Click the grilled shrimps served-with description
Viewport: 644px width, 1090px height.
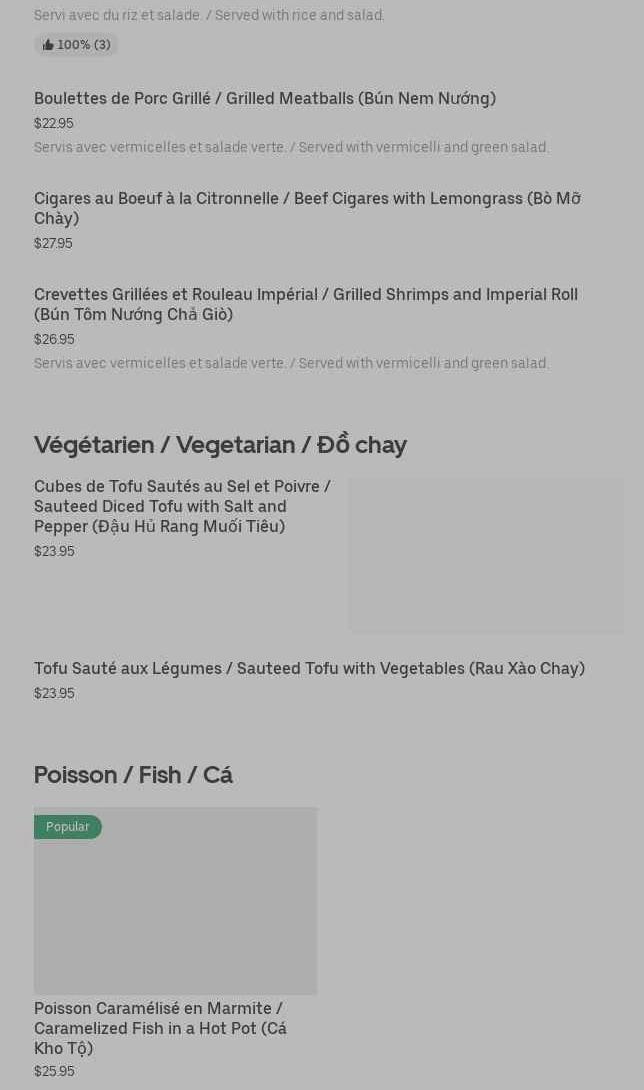click(x=291, y=363)
